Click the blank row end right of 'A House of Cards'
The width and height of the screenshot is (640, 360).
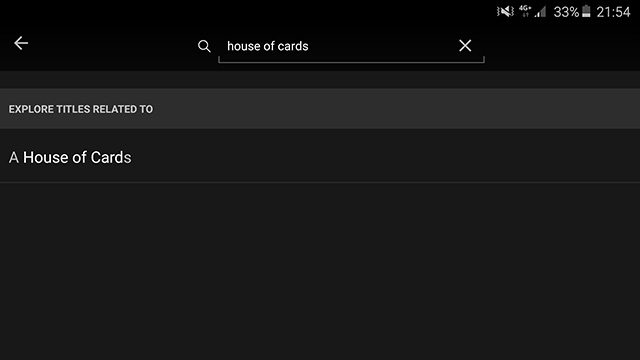tap(386, 157)
